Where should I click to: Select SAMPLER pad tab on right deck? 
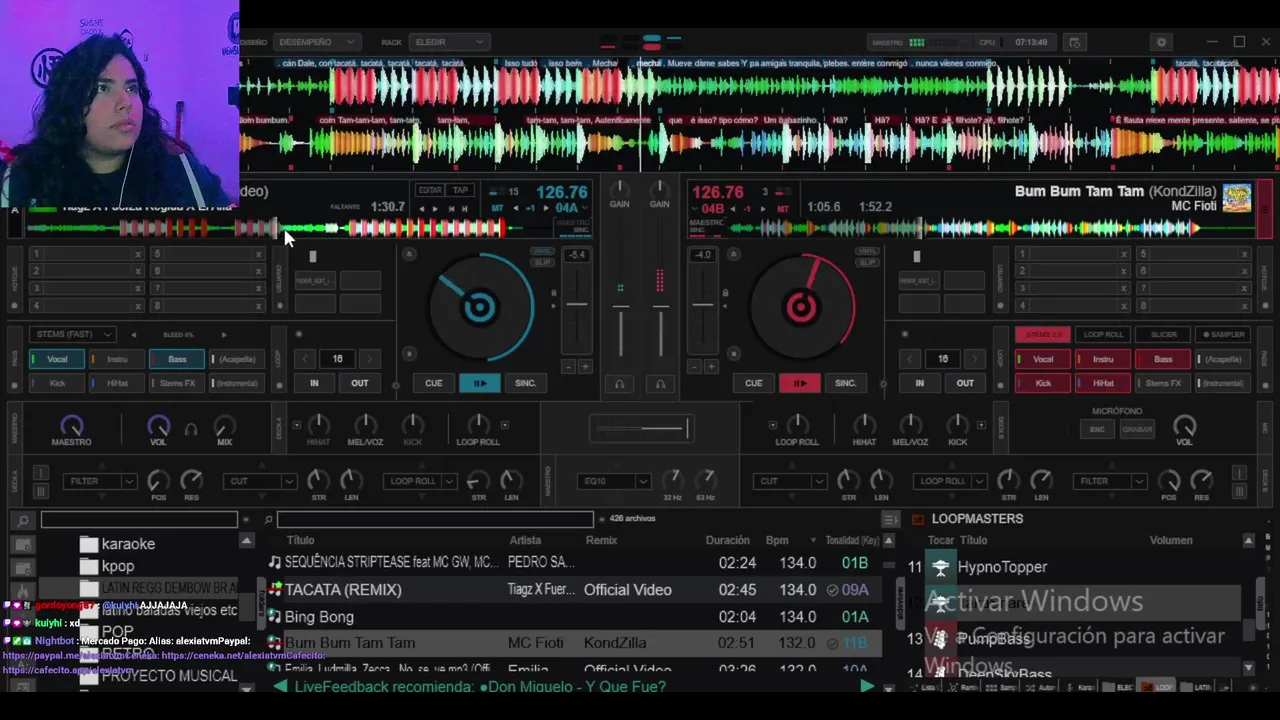pyautogui.click(x=1223, y=334)
